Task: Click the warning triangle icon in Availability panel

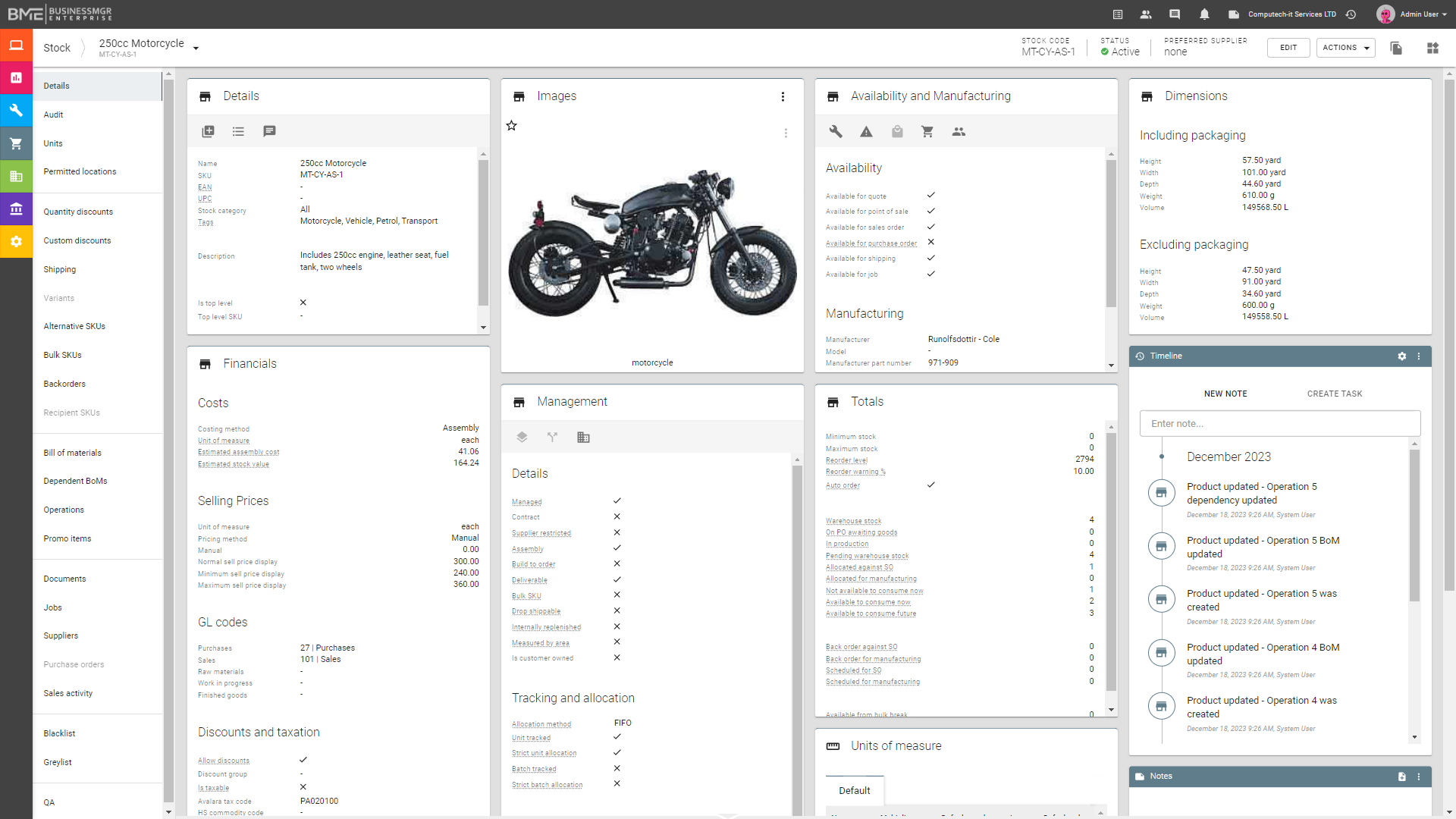Action: pyautogui.click(x=866, y=131)
